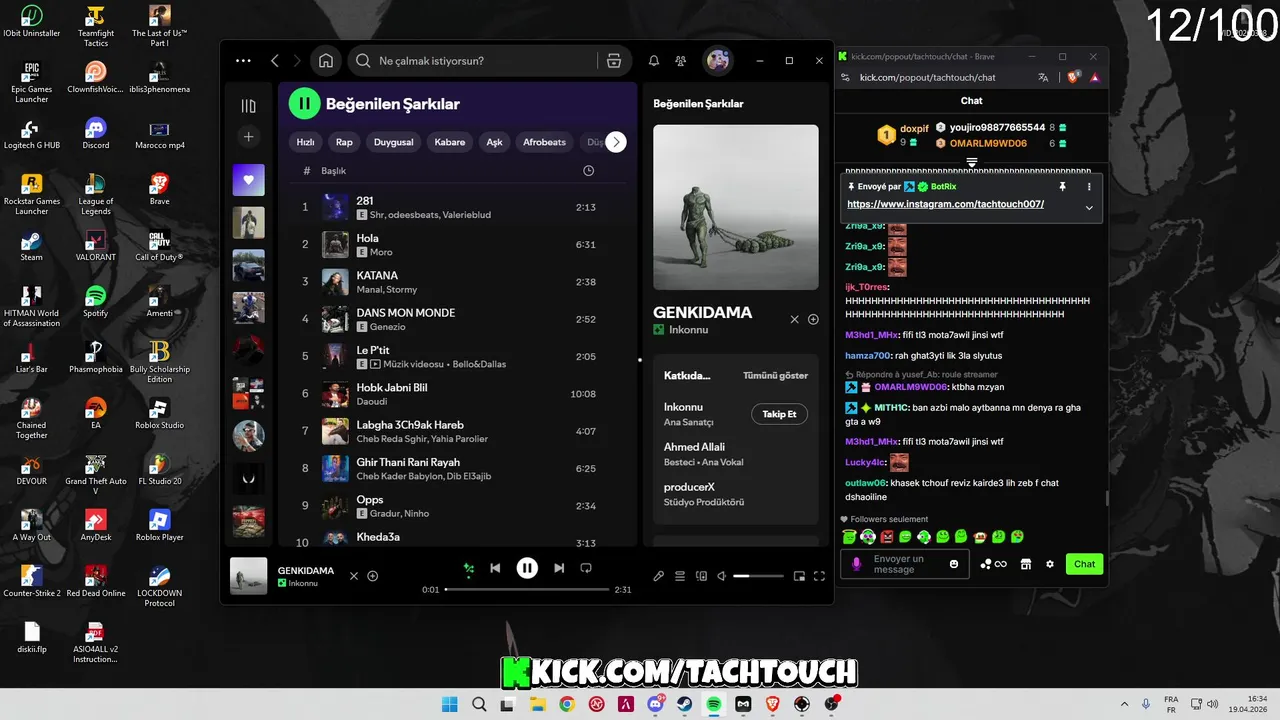1280x720 pixels.
Task: Open connect to a device icon
Action: (701, 576)
